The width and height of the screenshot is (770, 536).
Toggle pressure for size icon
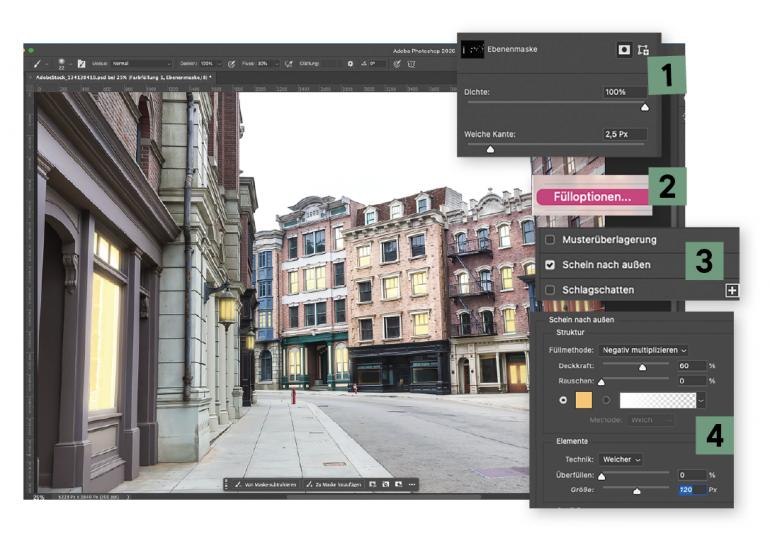[x=397, y=64]
